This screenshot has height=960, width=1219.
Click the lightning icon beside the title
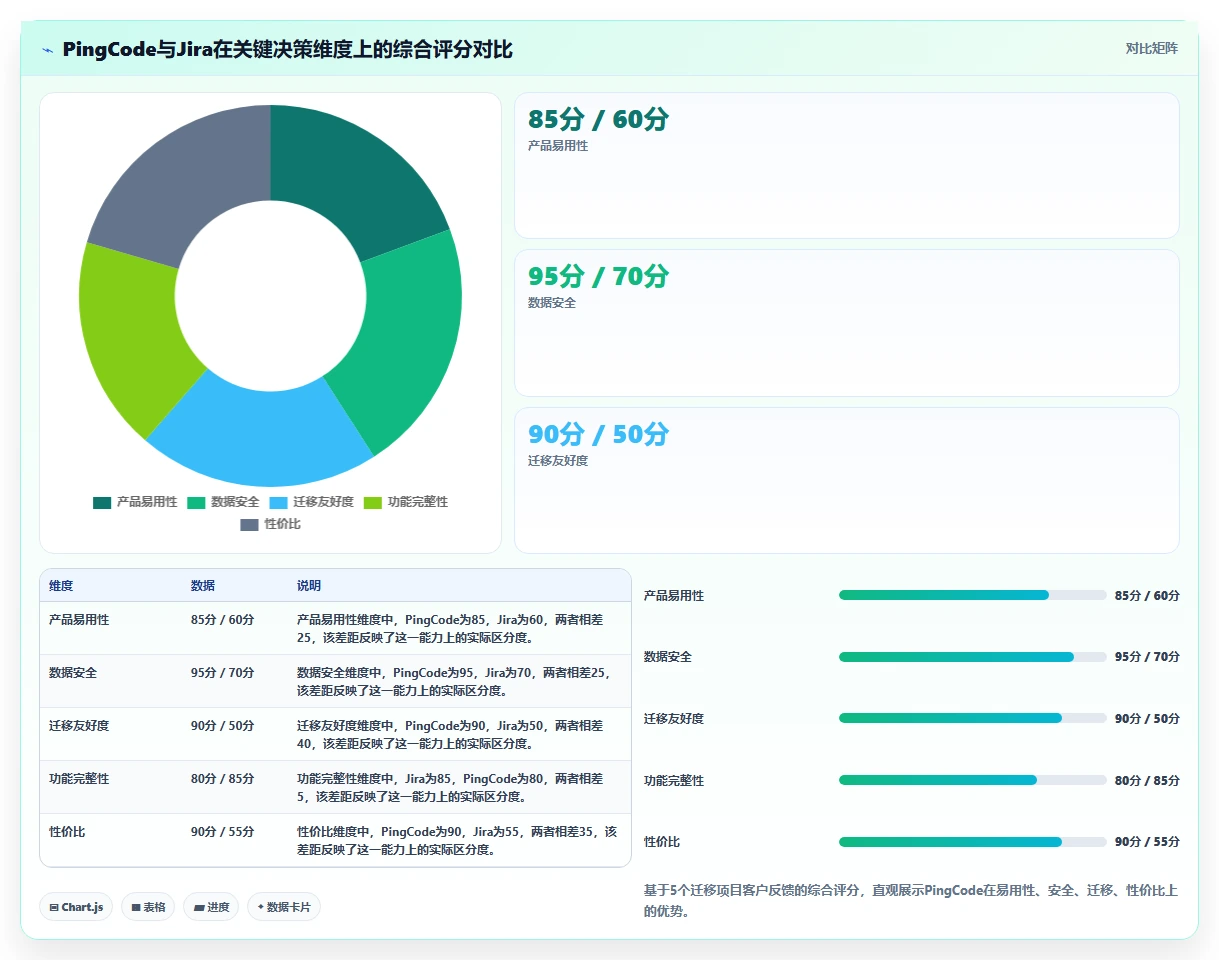48,50
